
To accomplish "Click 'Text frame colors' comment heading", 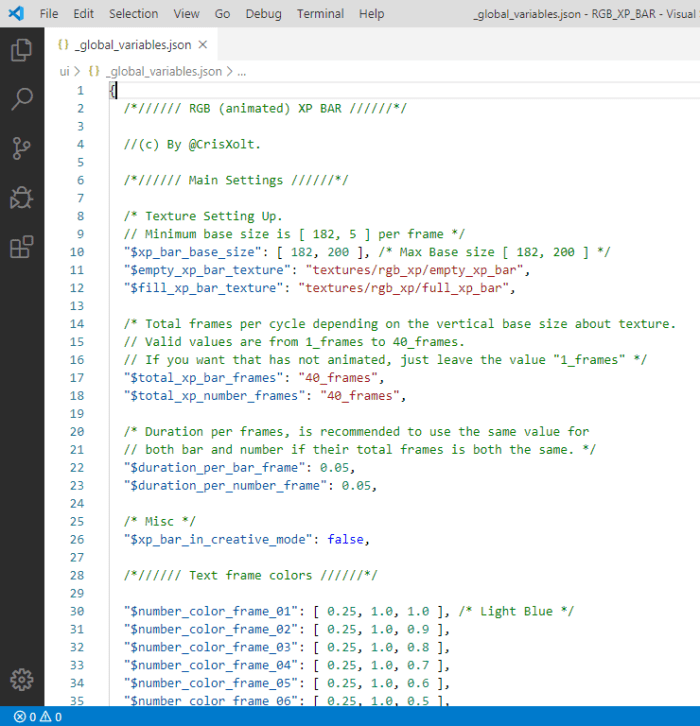I will click(250, 576).
